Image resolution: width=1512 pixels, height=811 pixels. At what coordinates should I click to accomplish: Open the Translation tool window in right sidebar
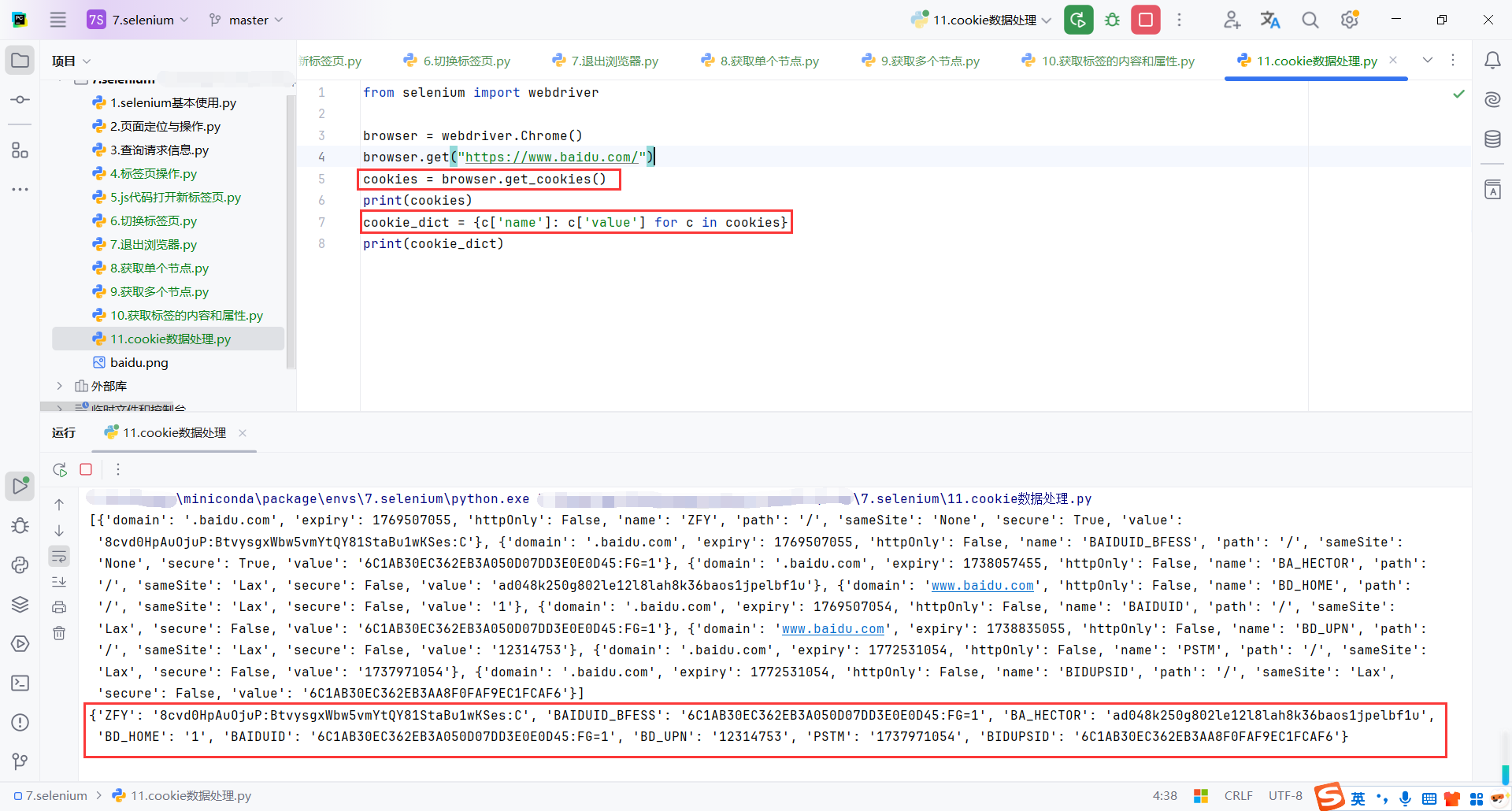coord(1492,190)
